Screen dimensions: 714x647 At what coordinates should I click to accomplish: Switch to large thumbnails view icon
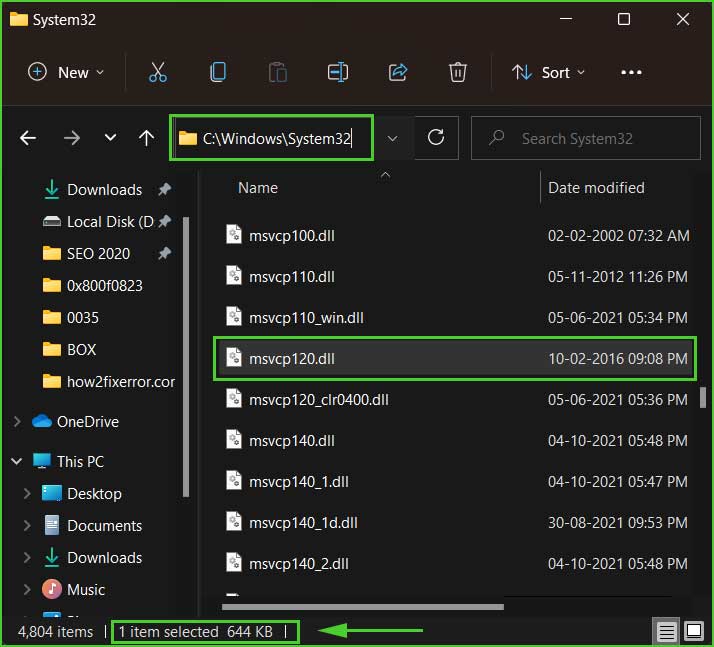pyautogui.click(x=694, y=631)
